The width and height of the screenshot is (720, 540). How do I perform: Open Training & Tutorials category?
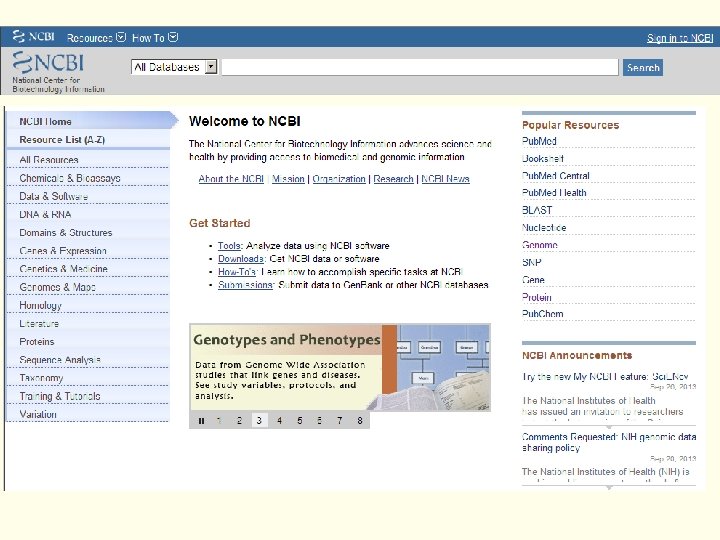60,396
